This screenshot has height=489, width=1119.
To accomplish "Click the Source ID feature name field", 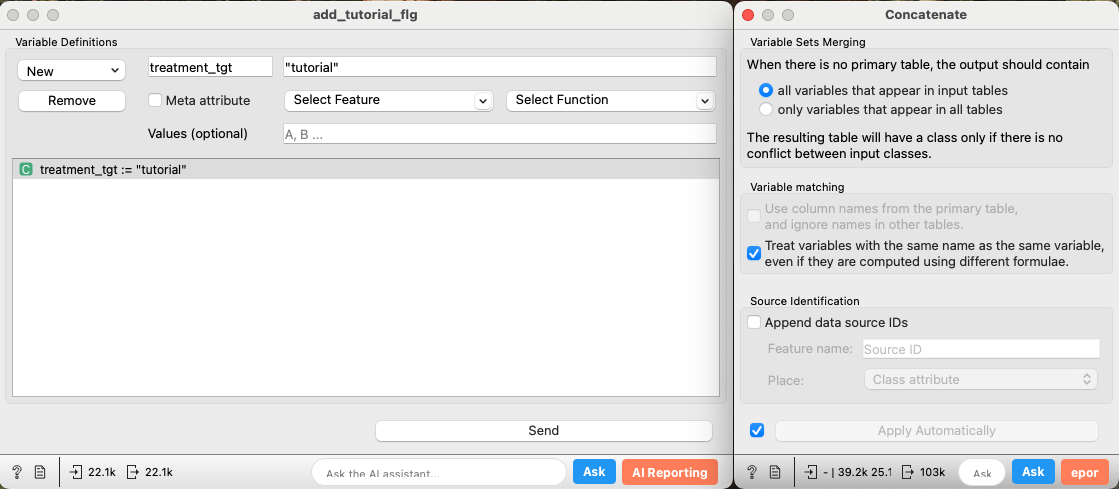I will click(981, 349).
